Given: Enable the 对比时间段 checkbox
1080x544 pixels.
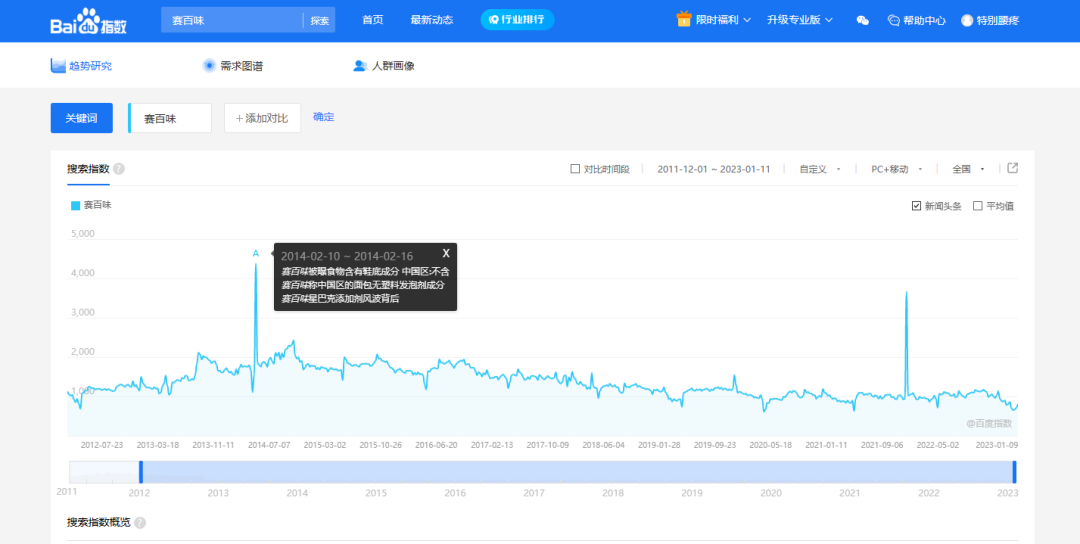Looking at the screenshot, I should click(x=575, y=169).
